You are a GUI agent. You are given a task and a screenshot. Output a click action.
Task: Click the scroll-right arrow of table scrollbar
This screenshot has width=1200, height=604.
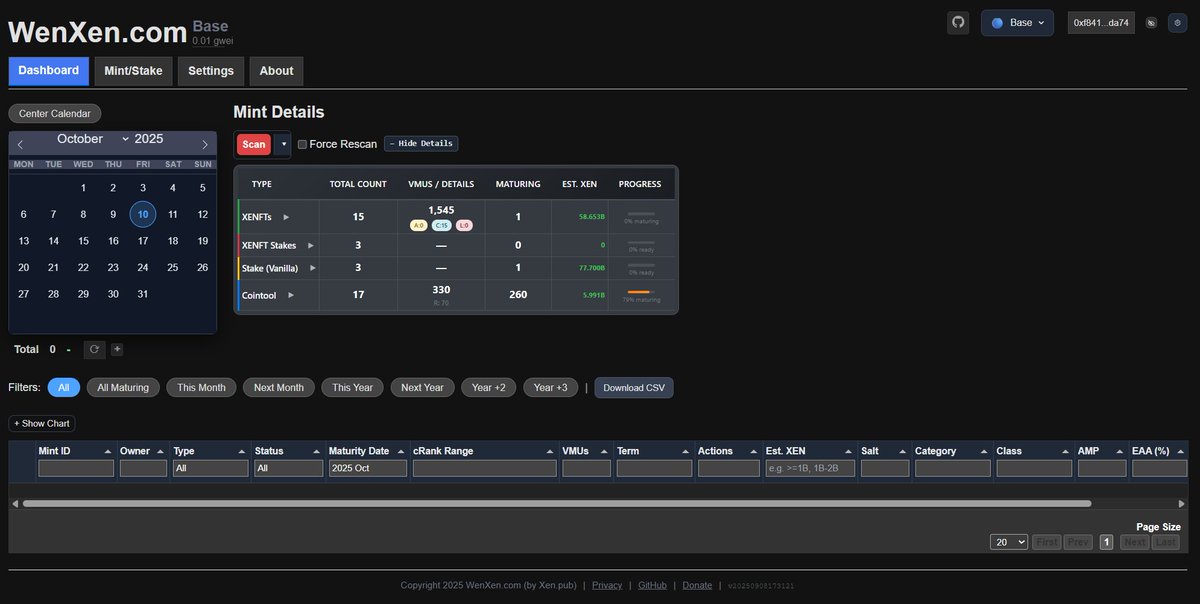pos(1182,503)
